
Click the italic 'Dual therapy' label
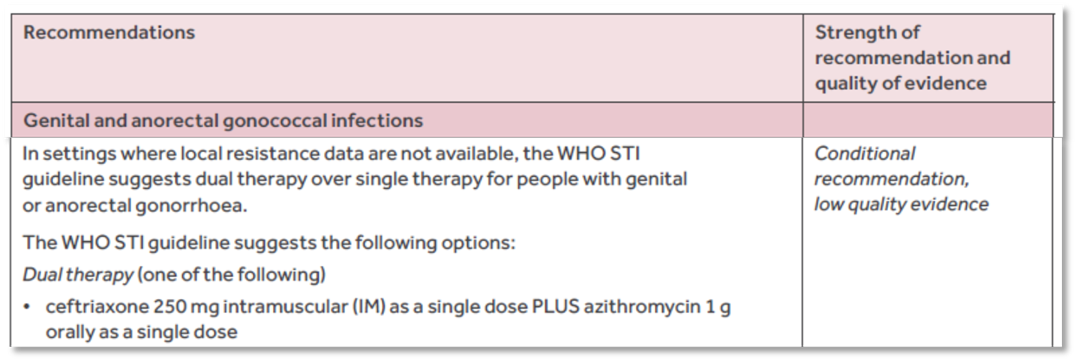pos(78,275)
